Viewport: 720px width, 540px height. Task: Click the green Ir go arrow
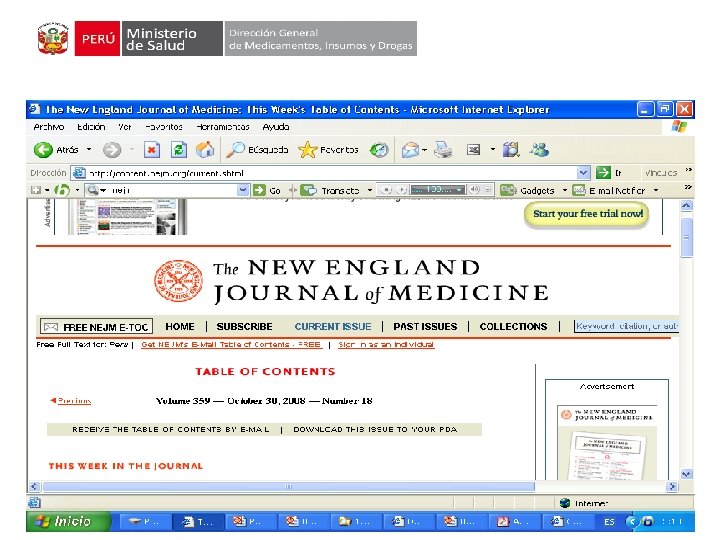[603, 173]
